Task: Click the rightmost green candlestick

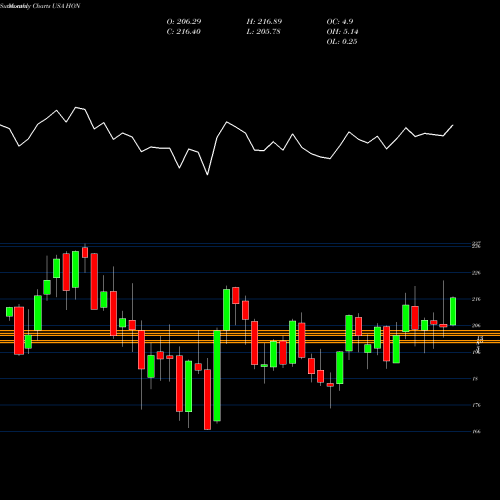Action: (453, 311)
